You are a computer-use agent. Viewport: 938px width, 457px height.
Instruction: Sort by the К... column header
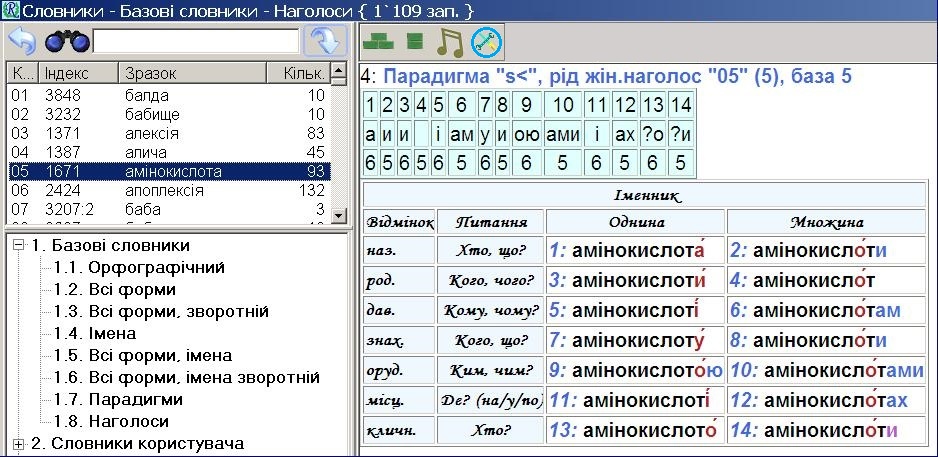click(x=23, y=73)
